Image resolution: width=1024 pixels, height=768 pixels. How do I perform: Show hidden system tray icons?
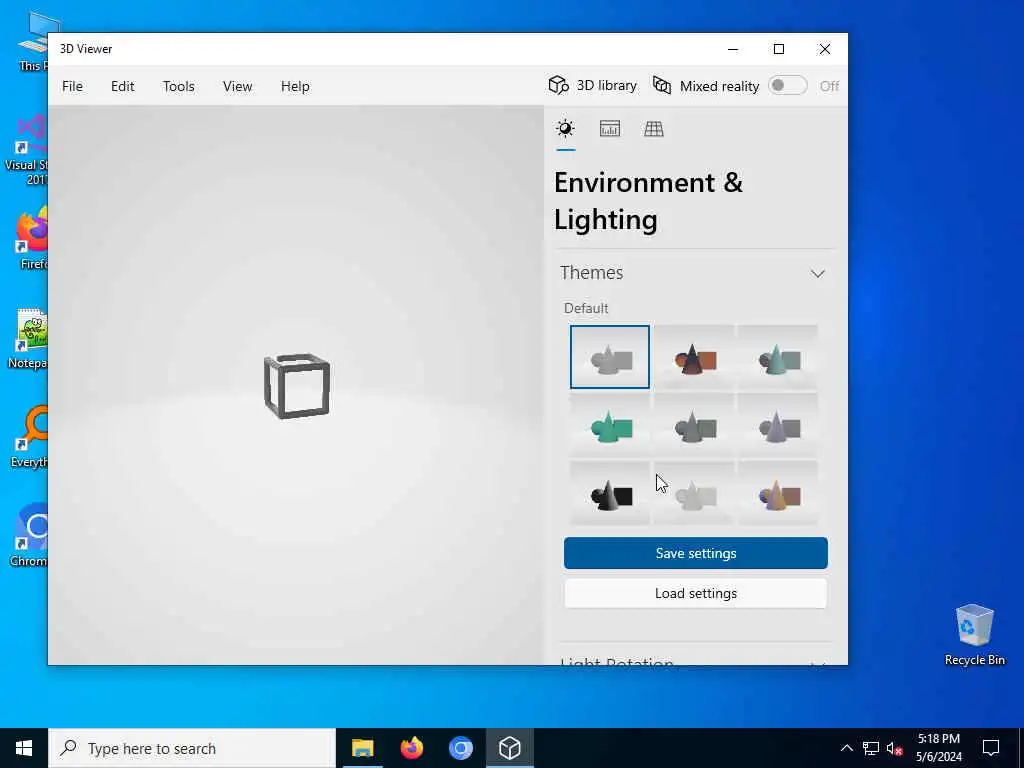pos(846,748)
